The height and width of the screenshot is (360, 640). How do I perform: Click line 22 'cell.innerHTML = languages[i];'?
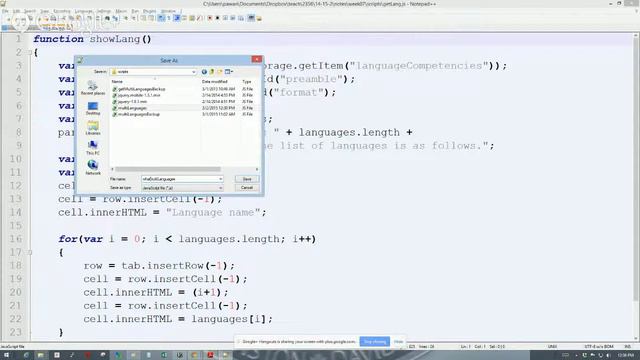tap(178, 319)
